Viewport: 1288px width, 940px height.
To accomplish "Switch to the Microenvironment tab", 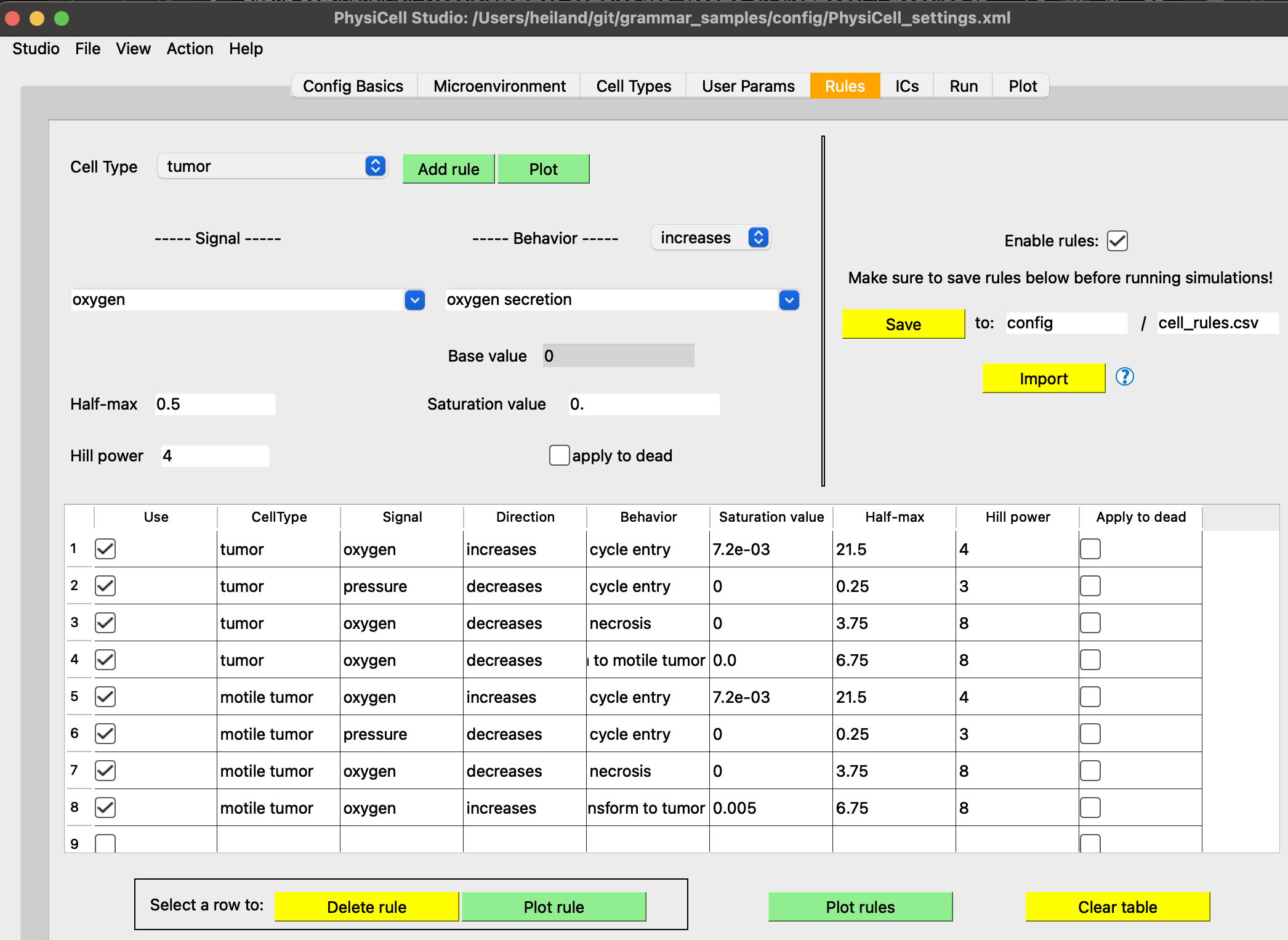I will coord(499,86).
